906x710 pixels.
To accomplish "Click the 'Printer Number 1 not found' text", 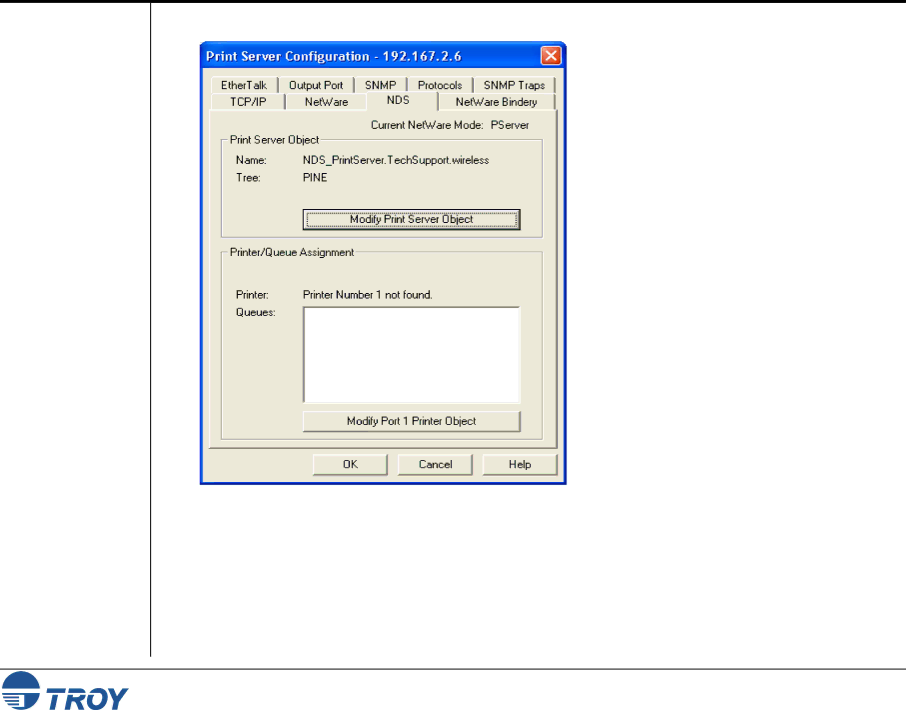I will 367,295.
